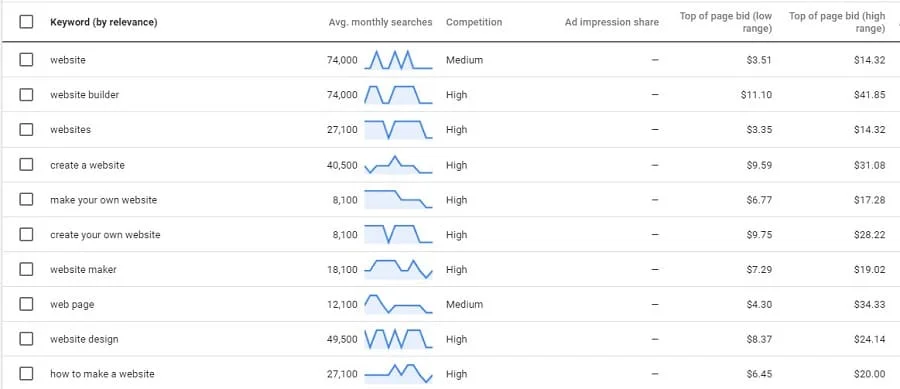
Task: View the "web page" searches sparkline
Action: click(398, 304)
